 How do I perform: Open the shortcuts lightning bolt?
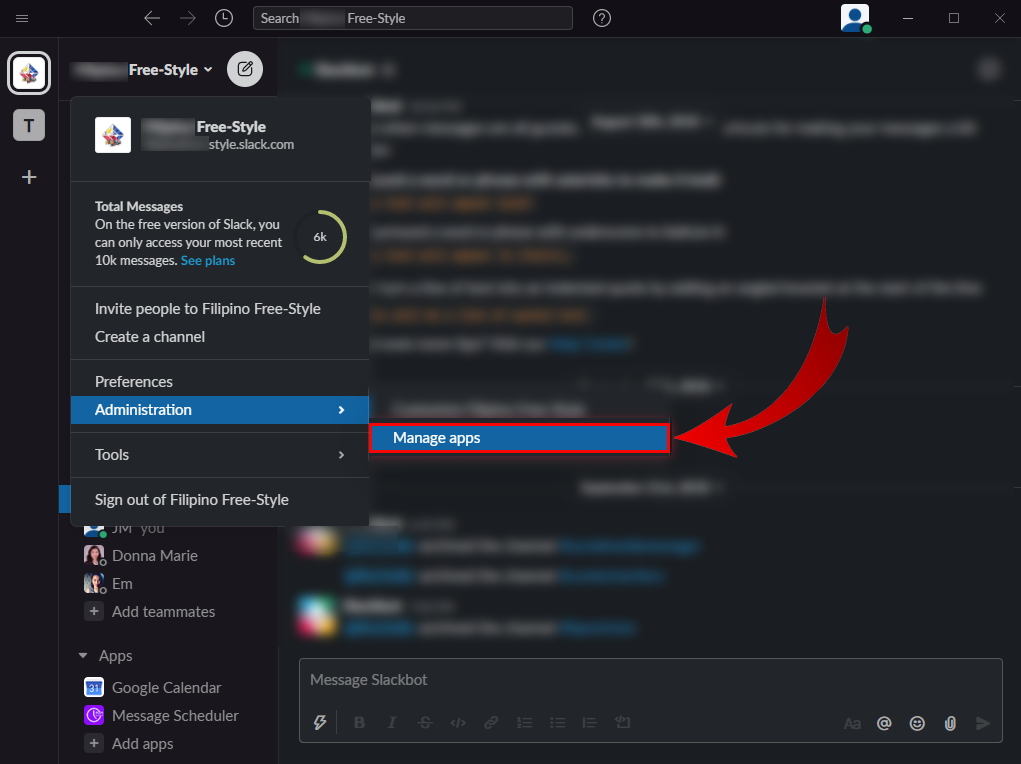click(320, 722)
